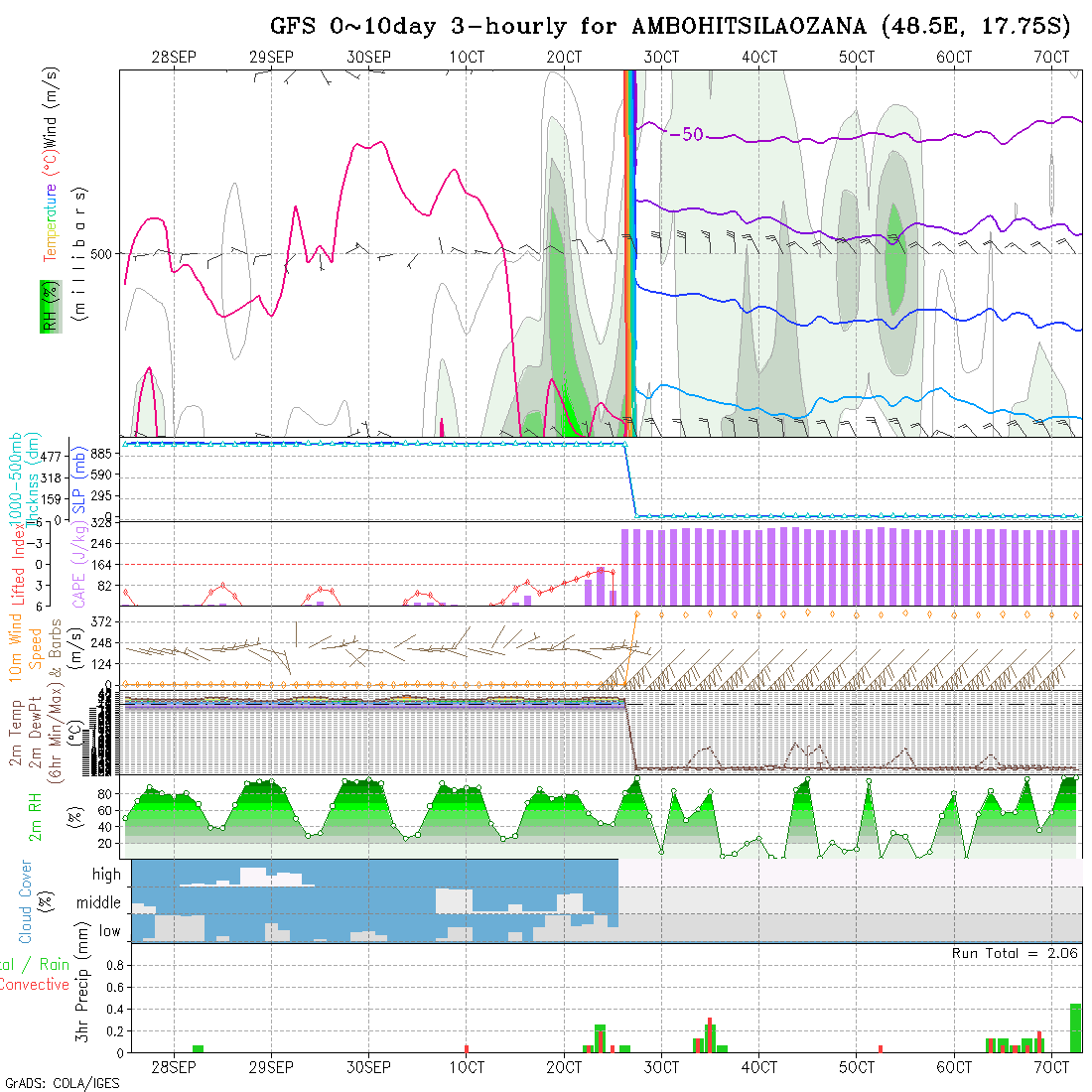
Task: Click the 30SEP label on the bottom axis
Action: click(368, 1067)
